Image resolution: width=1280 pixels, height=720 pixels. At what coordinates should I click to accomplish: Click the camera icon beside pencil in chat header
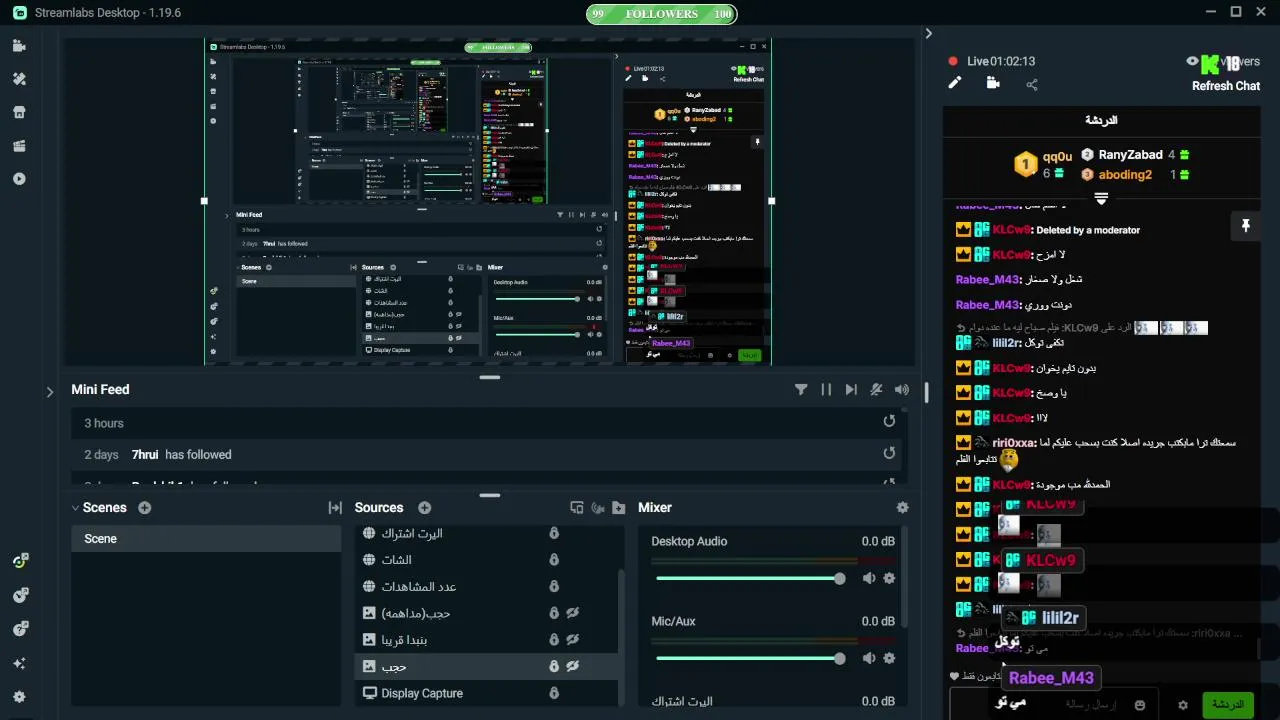click(x=993, y=83)
